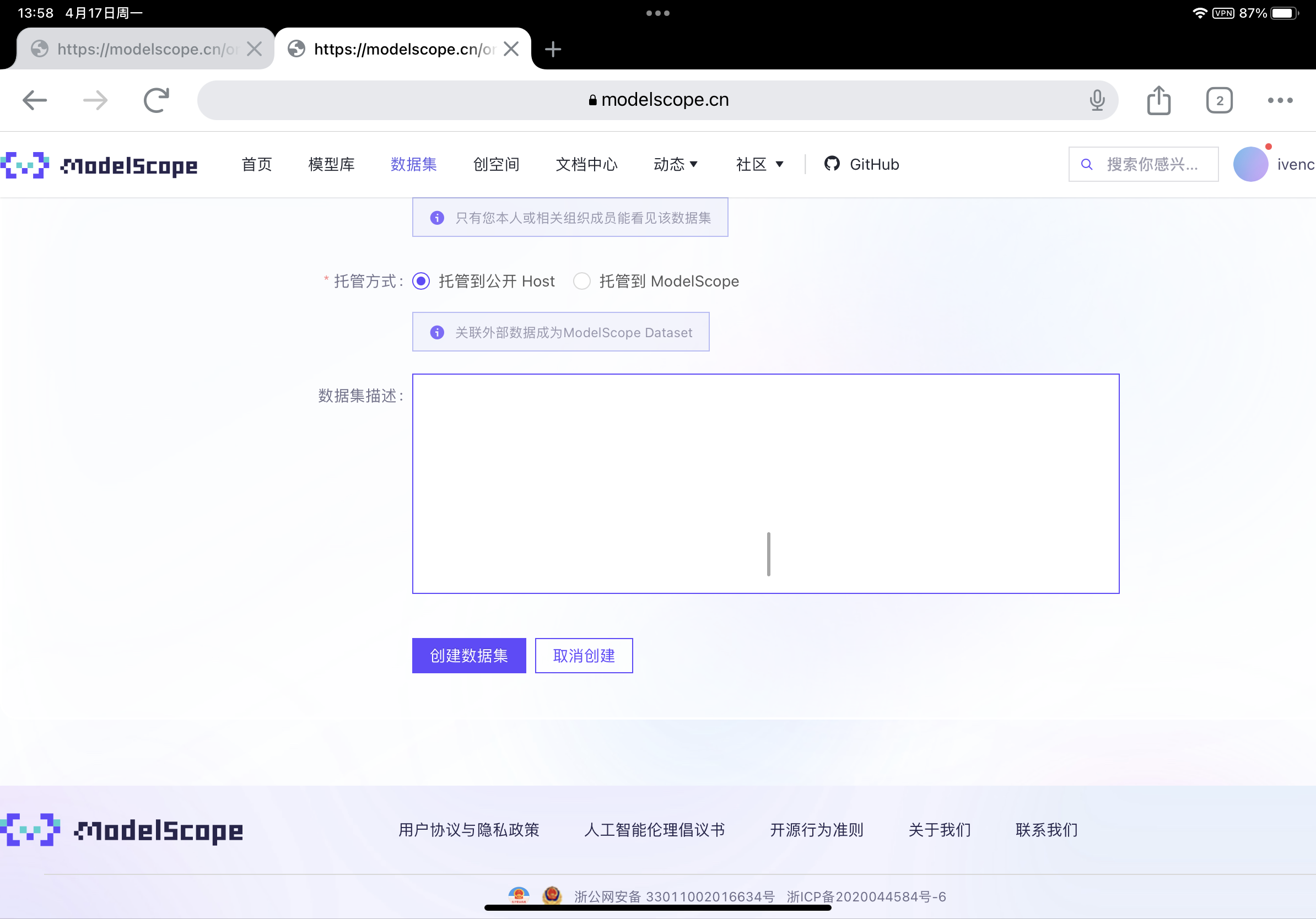1316x919 pixels.
Task: Click the search magnifier icon
Action: 1087,164
